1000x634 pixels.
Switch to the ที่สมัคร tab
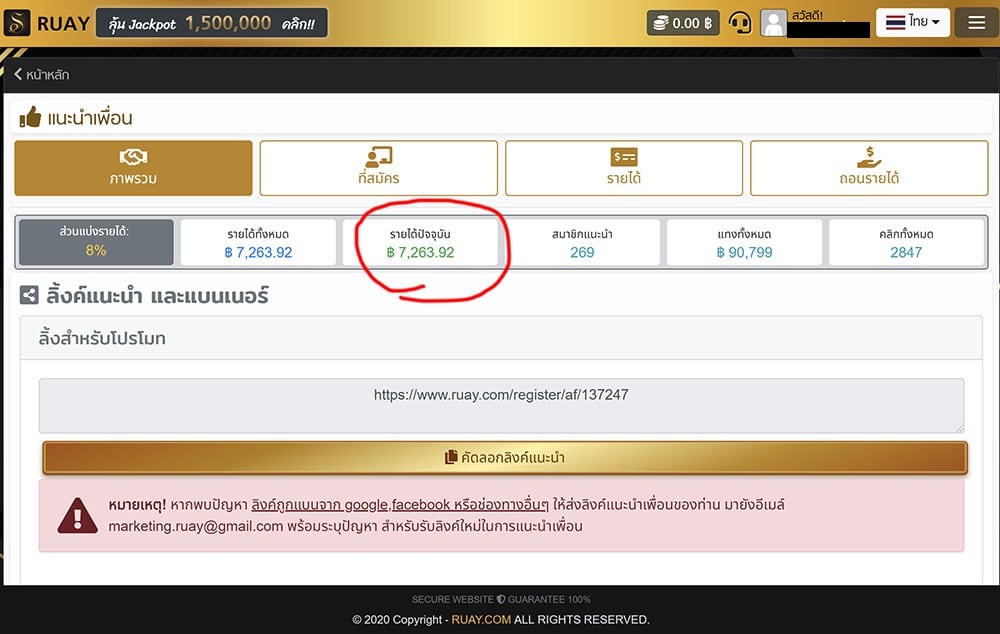point(379,168)
